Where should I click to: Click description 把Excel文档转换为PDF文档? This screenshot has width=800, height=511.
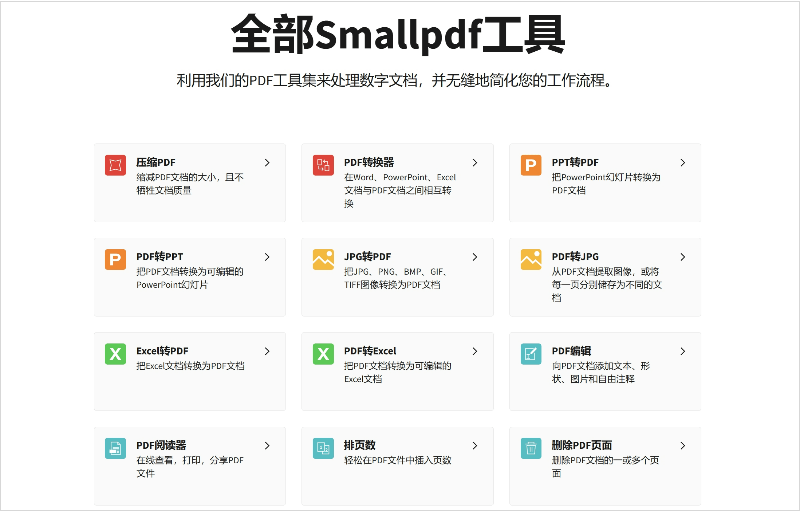[x=190, y=366]
